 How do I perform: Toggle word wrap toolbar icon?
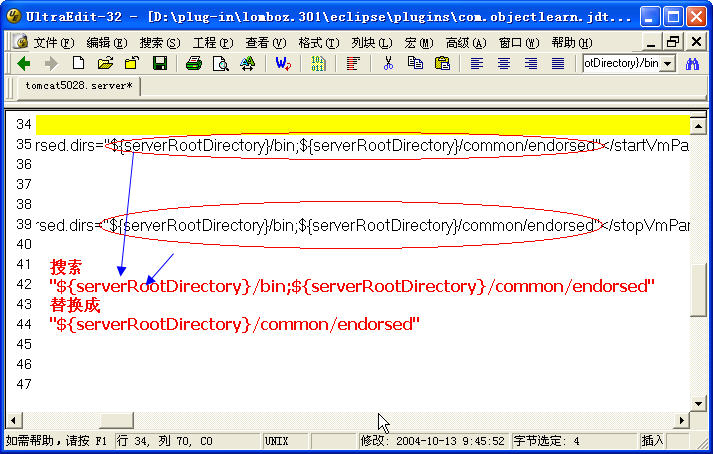(x=353, y=63)
